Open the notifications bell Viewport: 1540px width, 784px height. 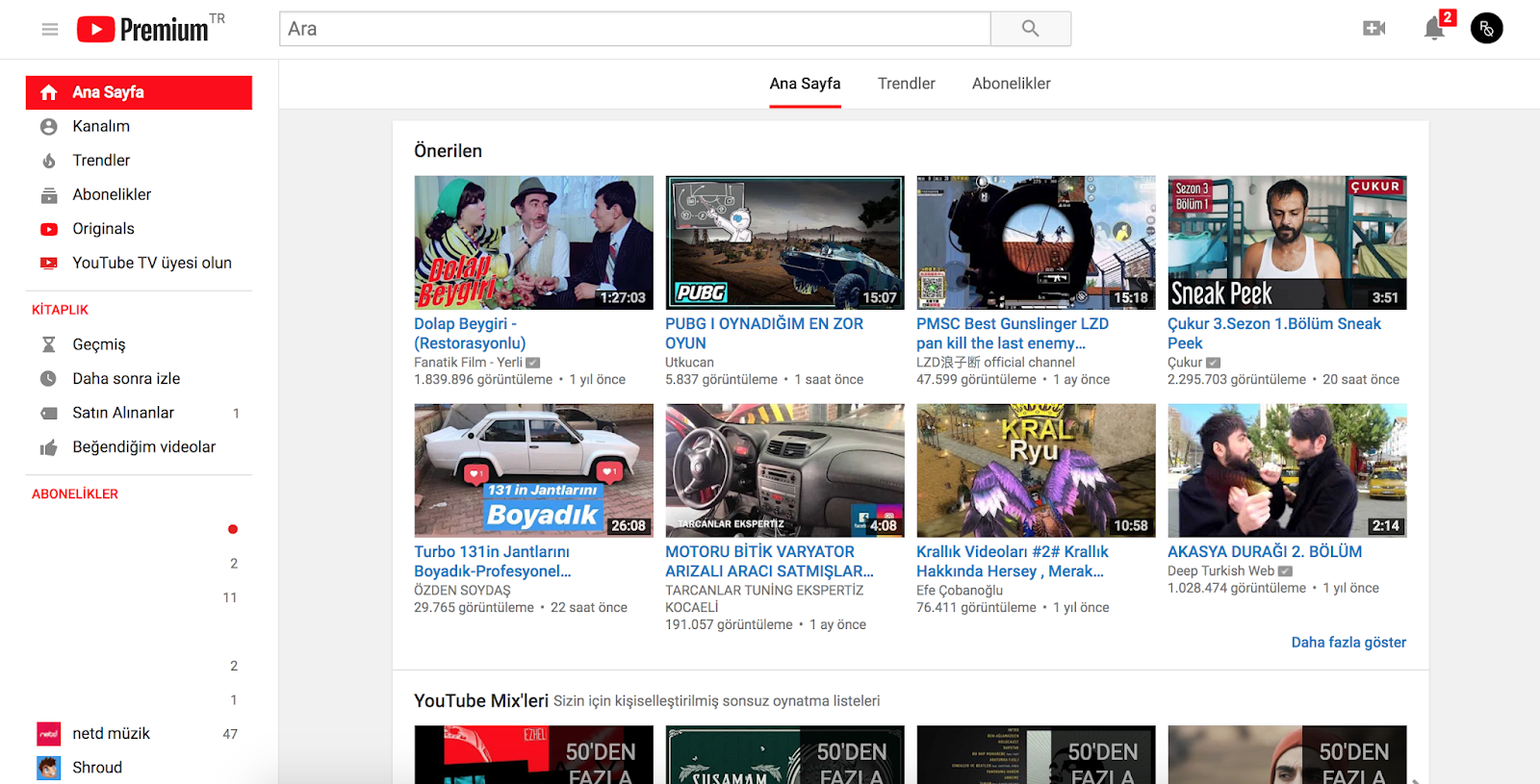[1434, 28]
